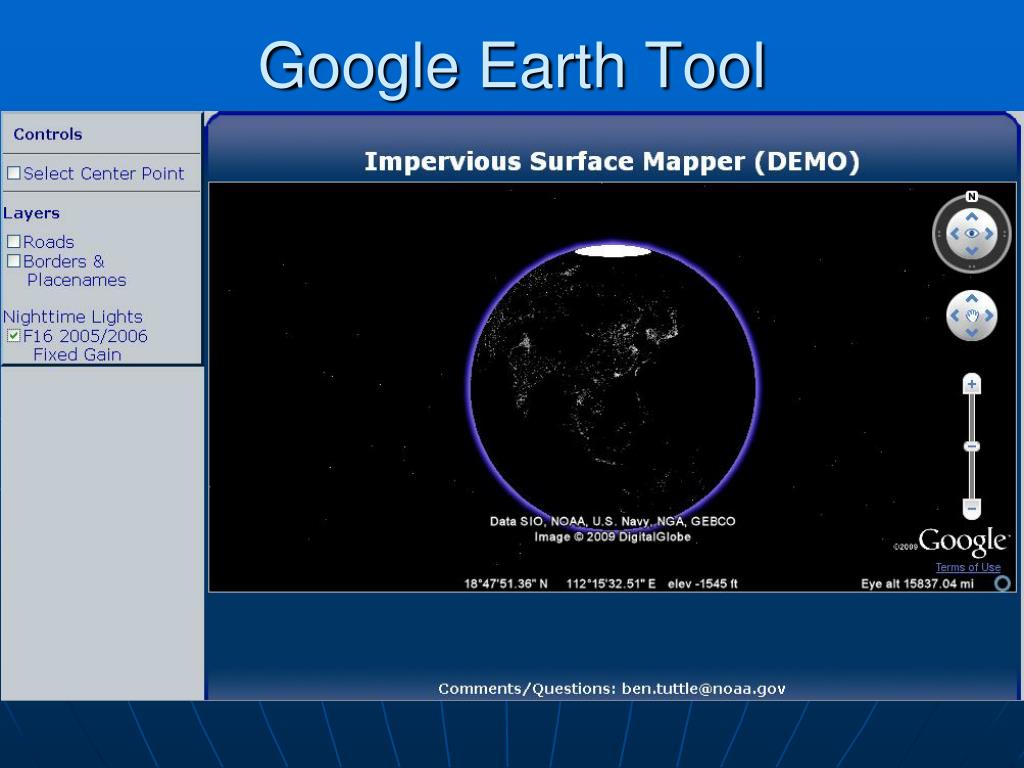
Task: Tilt view down with look joystick arrow
Action: click(x=972, y=251)
